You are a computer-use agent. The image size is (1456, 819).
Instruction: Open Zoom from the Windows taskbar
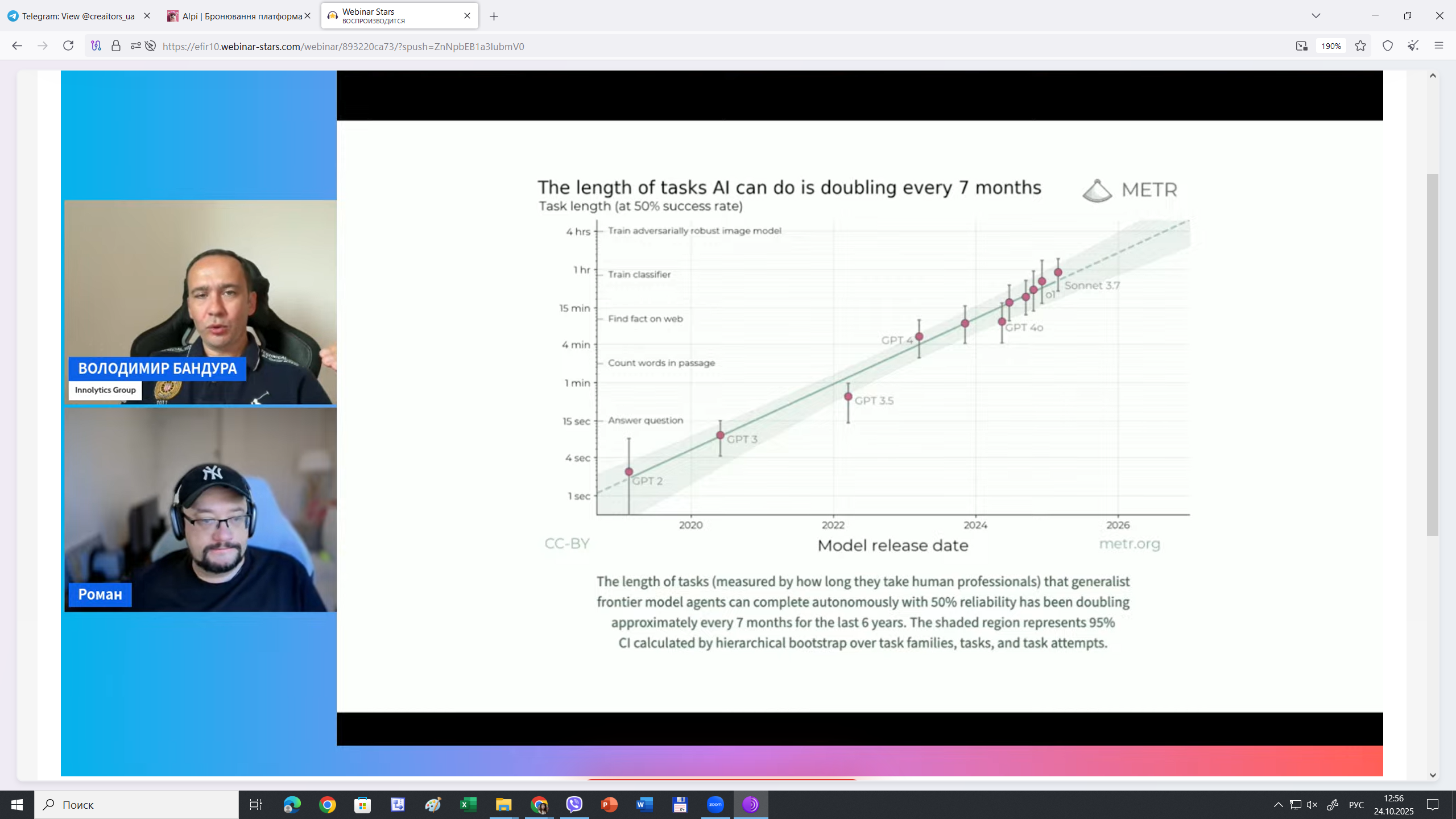[x=715, y=805]
